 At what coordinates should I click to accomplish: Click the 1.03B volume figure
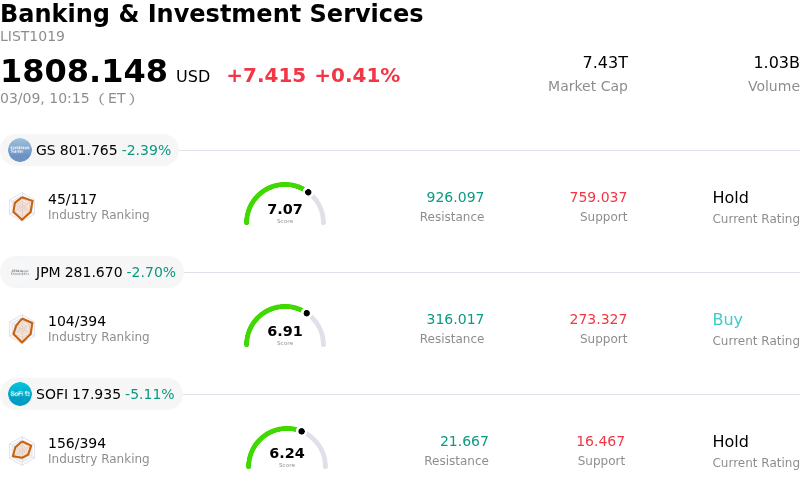point(776,63)
